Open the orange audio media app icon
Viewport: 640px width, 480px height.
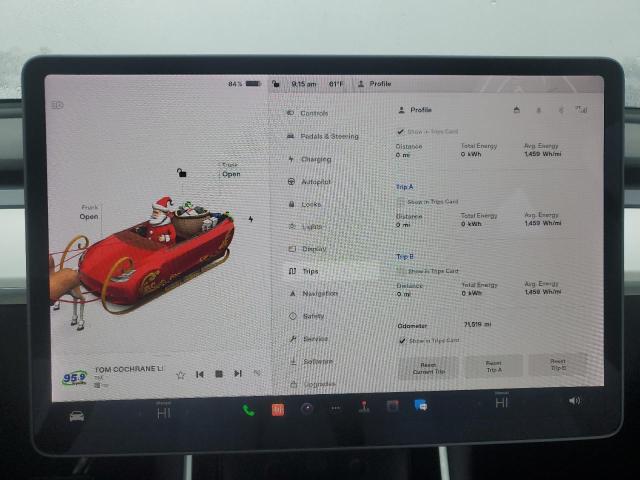[x=278, y=409]
